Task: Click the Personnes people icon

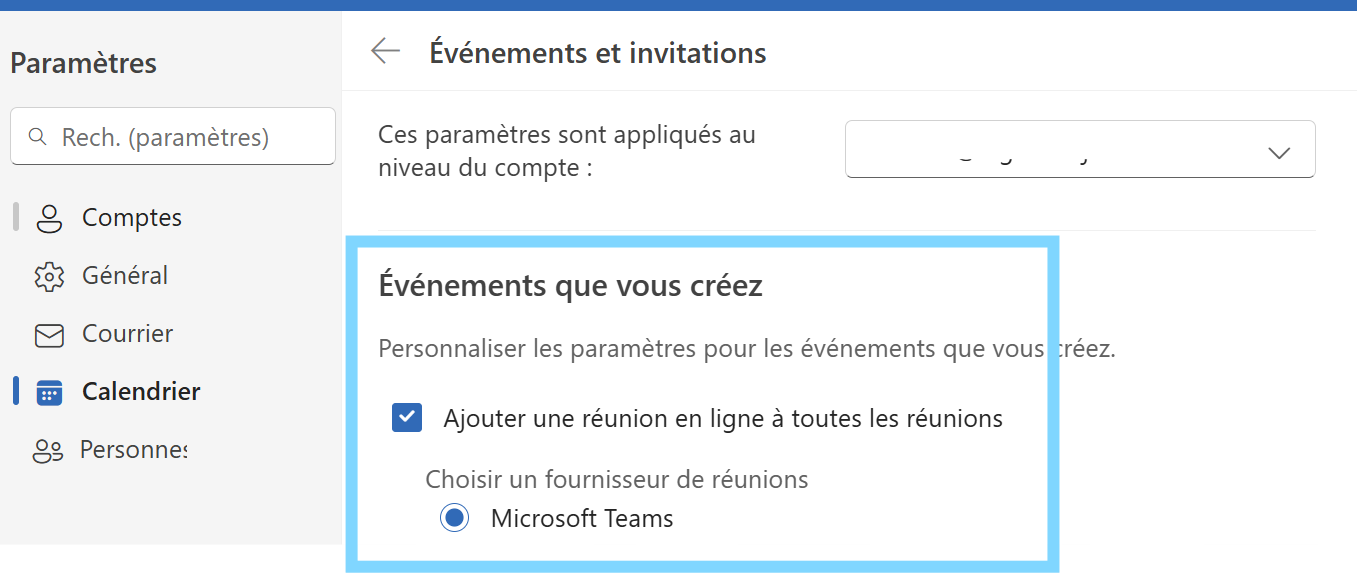Action: pos(48,451)
